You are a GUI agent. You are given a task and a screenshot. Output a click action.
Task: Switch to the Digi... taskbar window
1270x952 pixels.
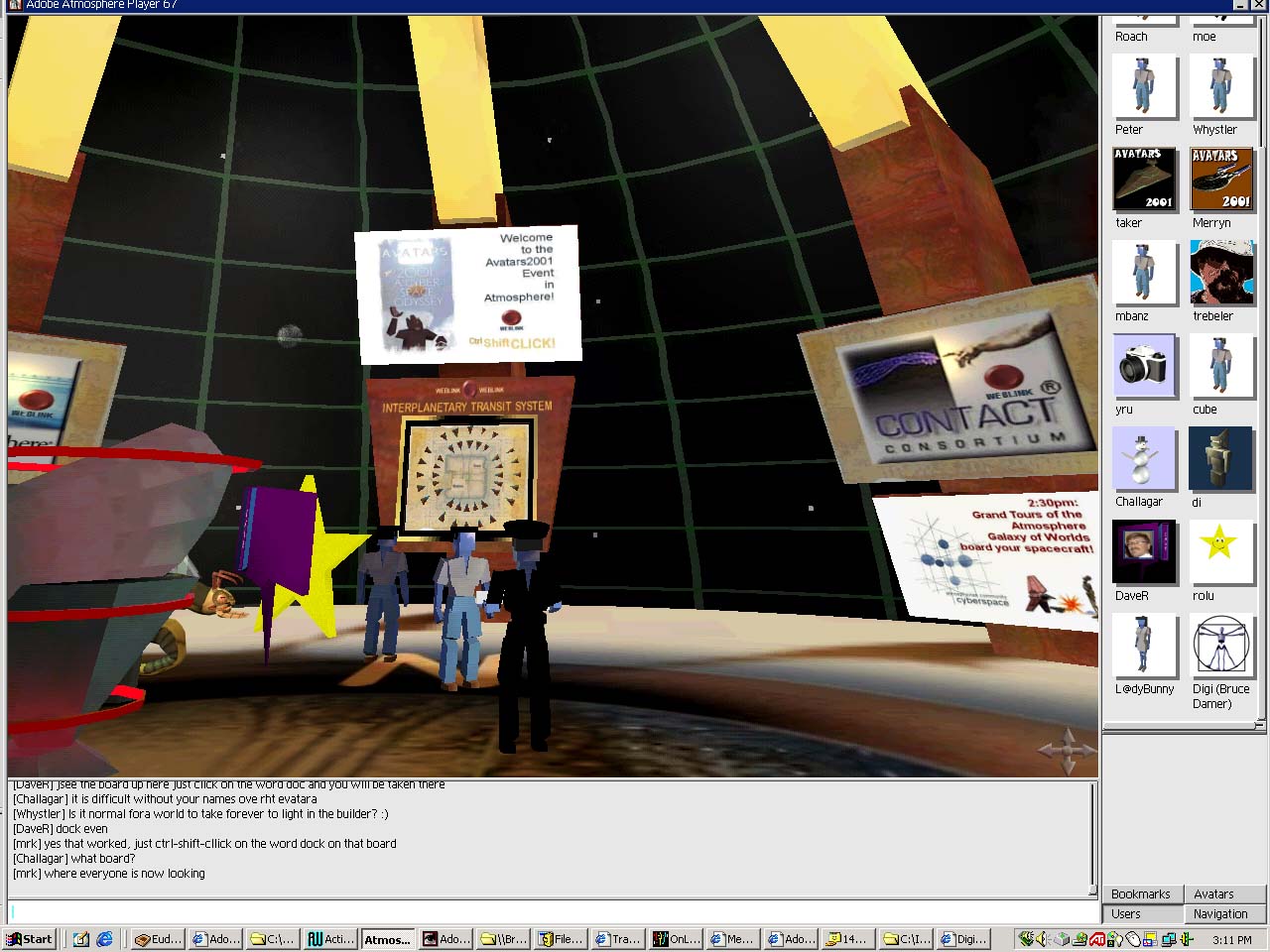963,939
